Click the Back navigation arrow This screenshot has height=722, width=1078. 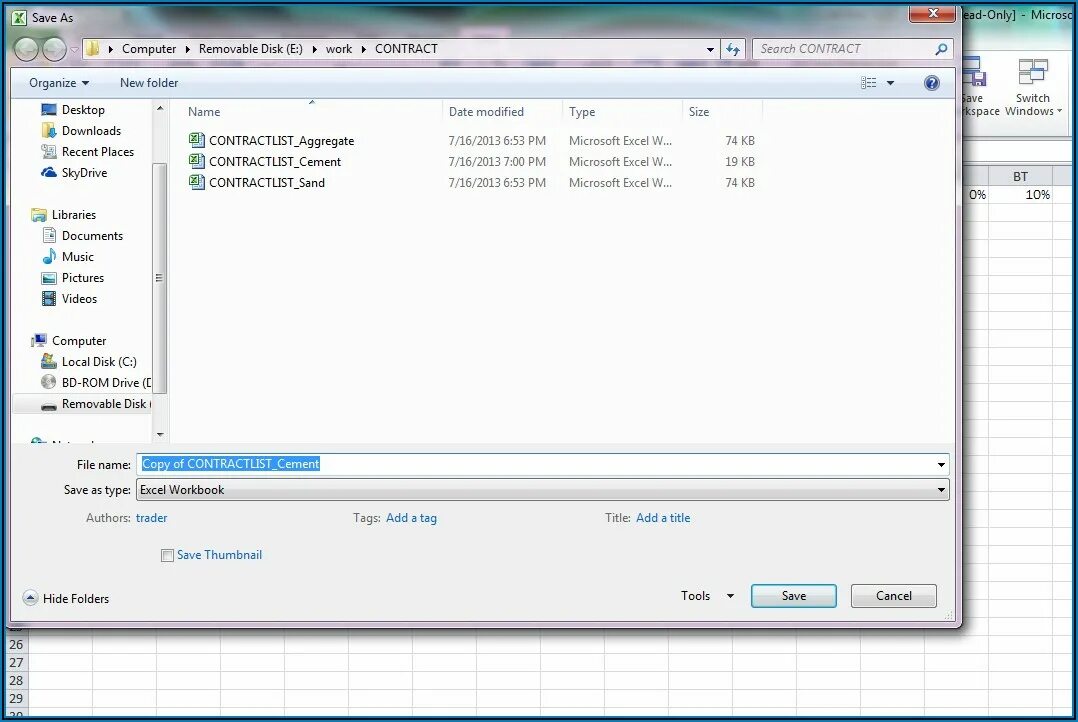pos(26,49)
